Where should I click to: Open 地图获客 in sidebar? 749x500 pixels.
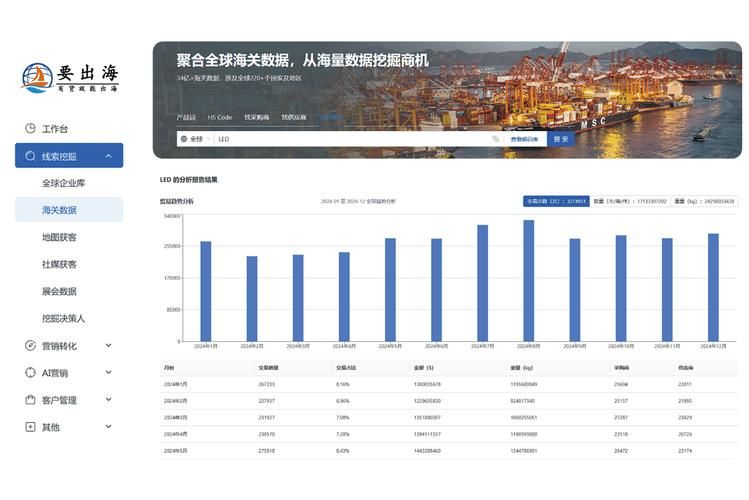(59, 237)
